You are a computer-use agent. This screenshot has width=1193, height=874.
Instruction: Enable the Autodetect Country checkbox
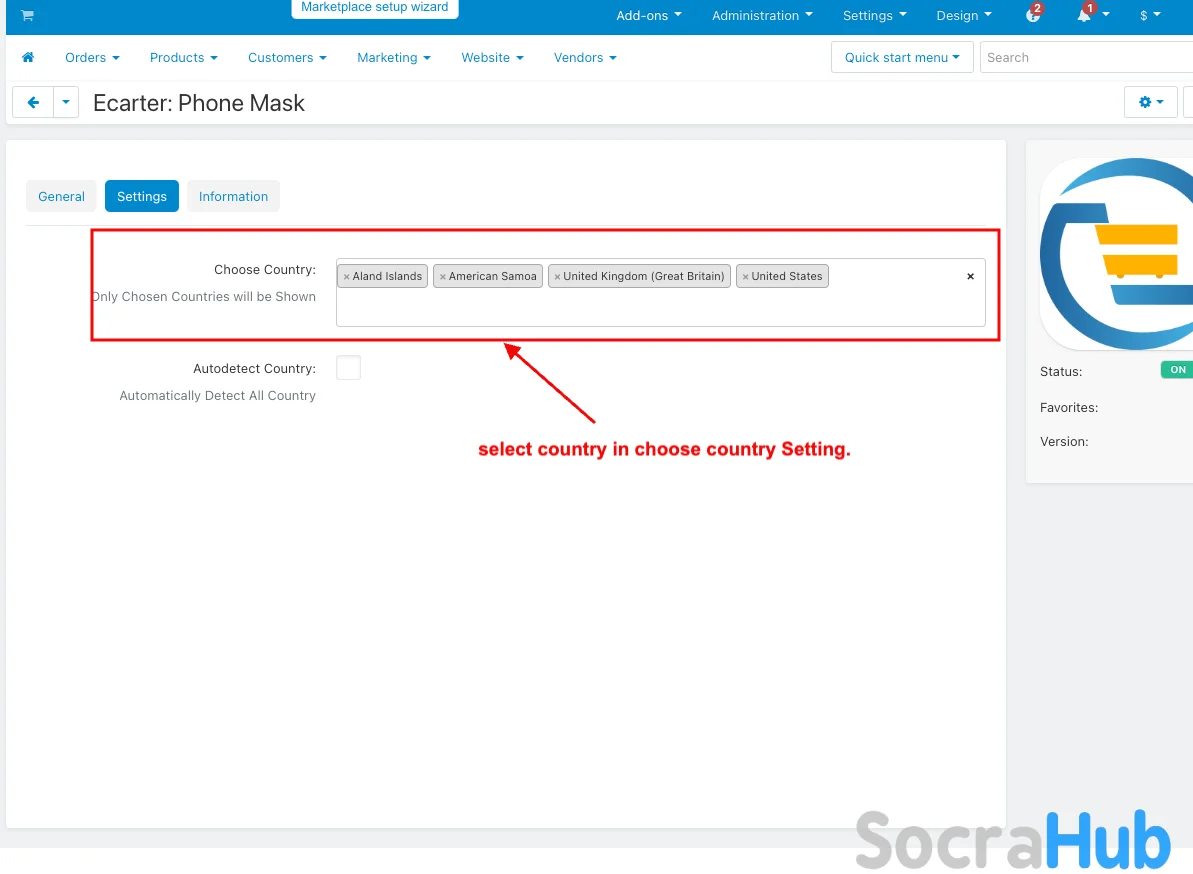click(348, 368)
